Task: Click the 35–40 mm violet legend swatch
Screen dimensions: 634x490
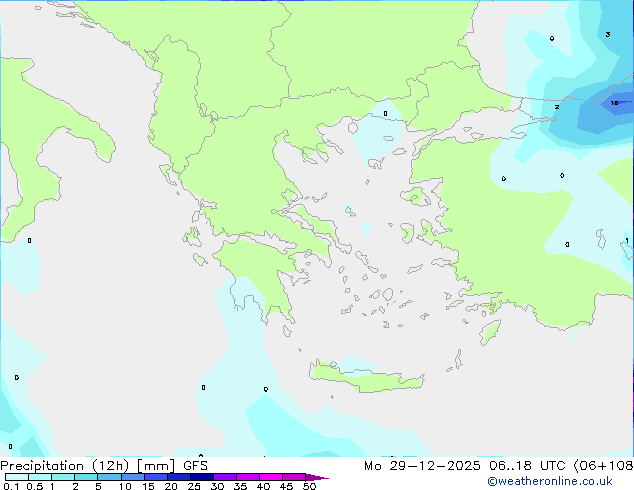Action: click(248, 477)
